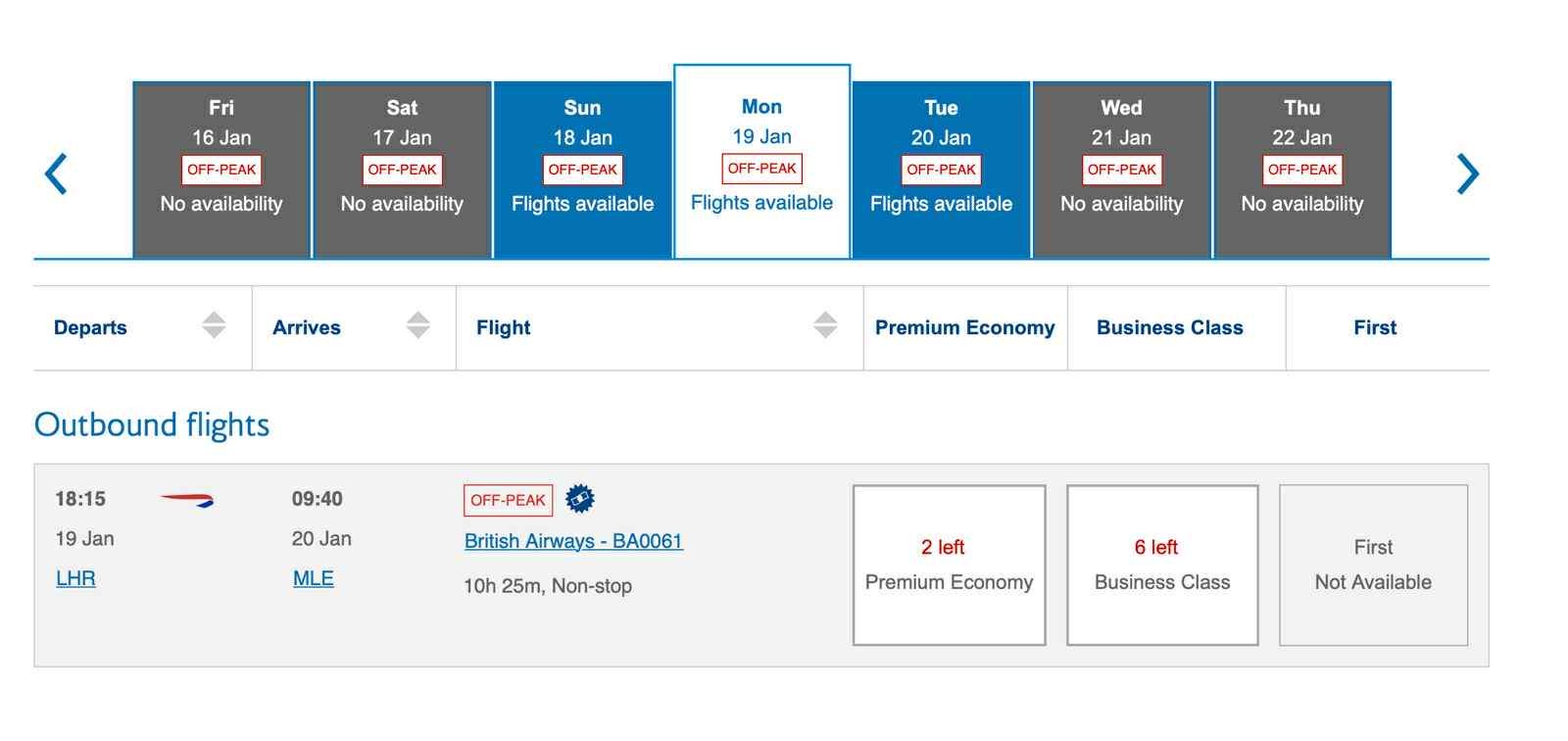The image size is (1568, 741).
Task: Select Business Class 6 left fare
Action: tap(1162, 565)
